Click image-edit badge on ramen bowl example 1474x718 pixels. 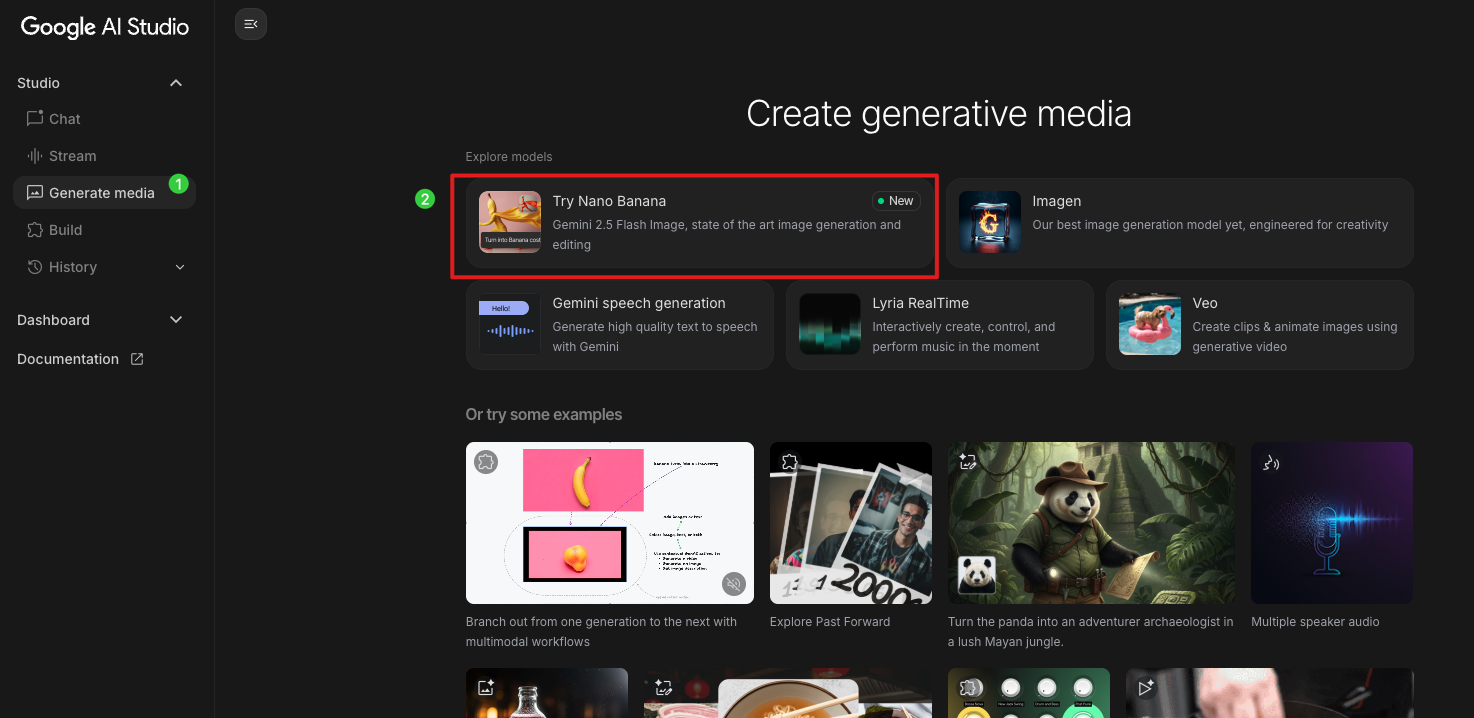(x=664, y=688)
